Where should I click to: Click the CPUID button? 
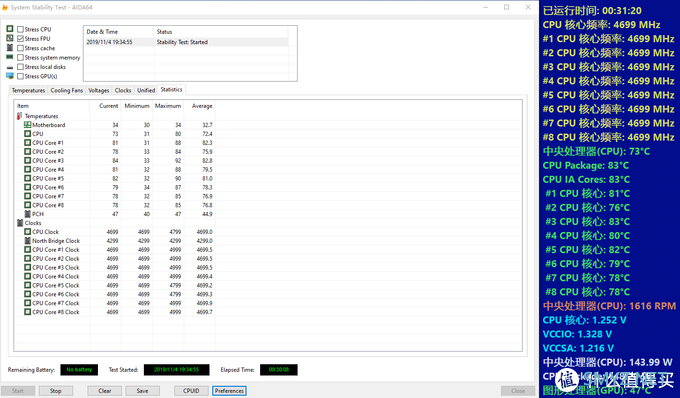coord(191,391)
